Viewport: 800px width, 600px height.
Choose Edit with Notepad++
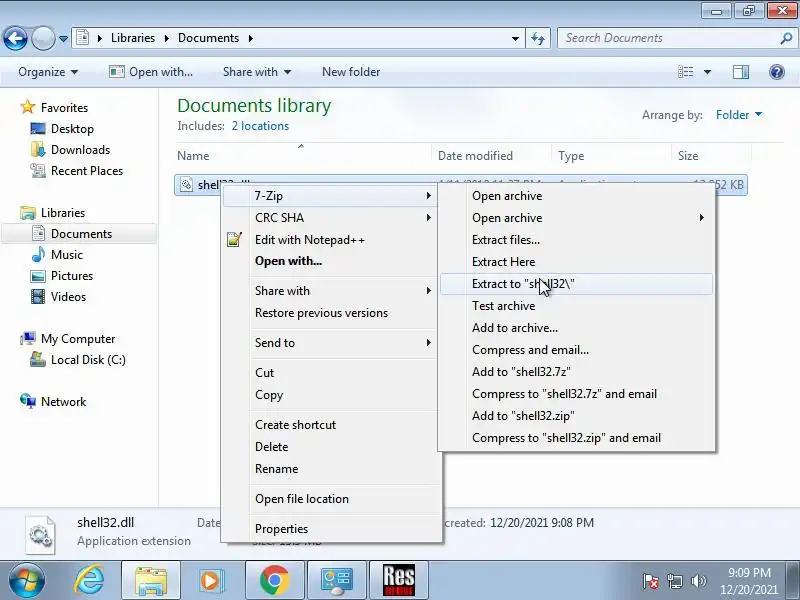click(x=330, y=240)
